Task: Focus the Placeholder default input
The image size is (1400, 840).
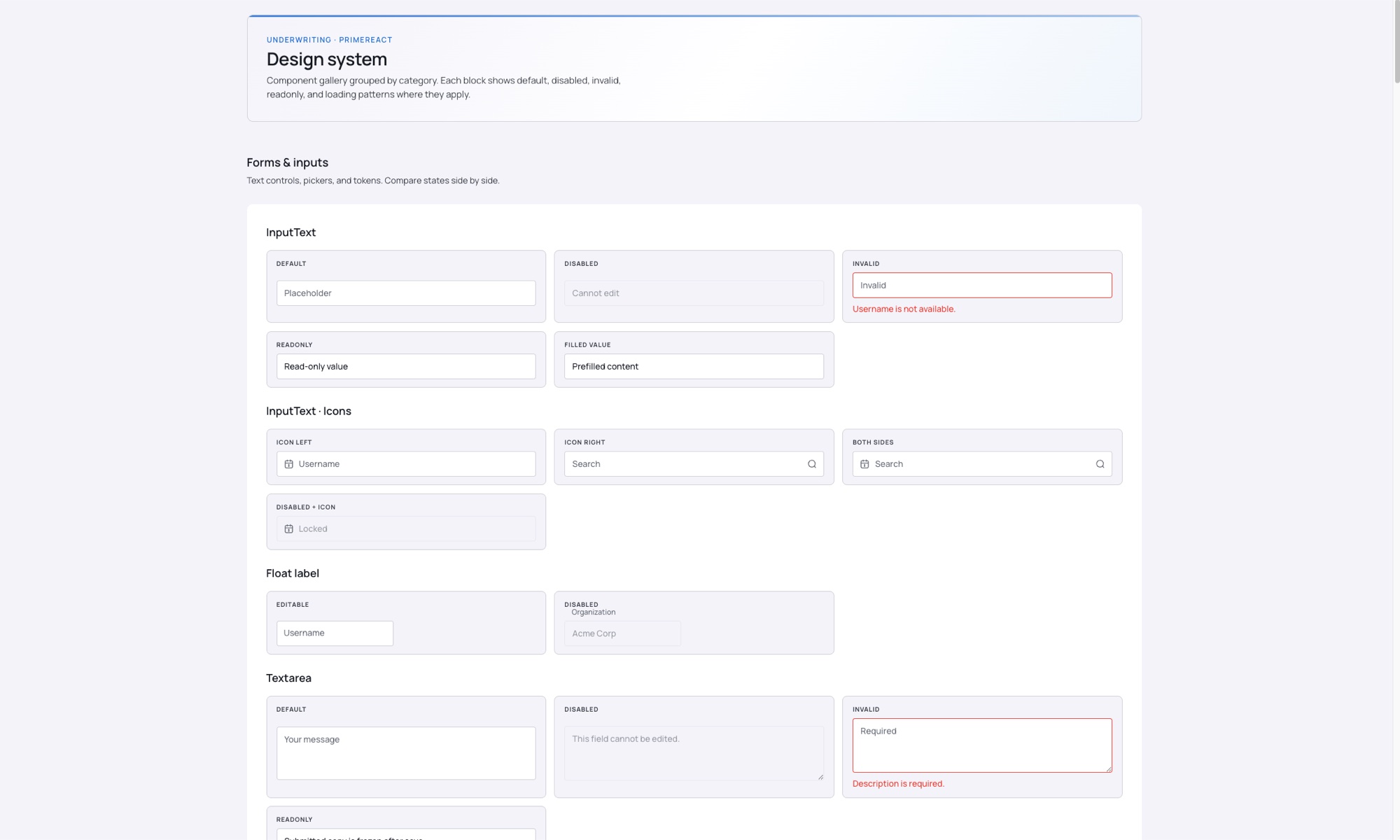Action: pos(406,293)
